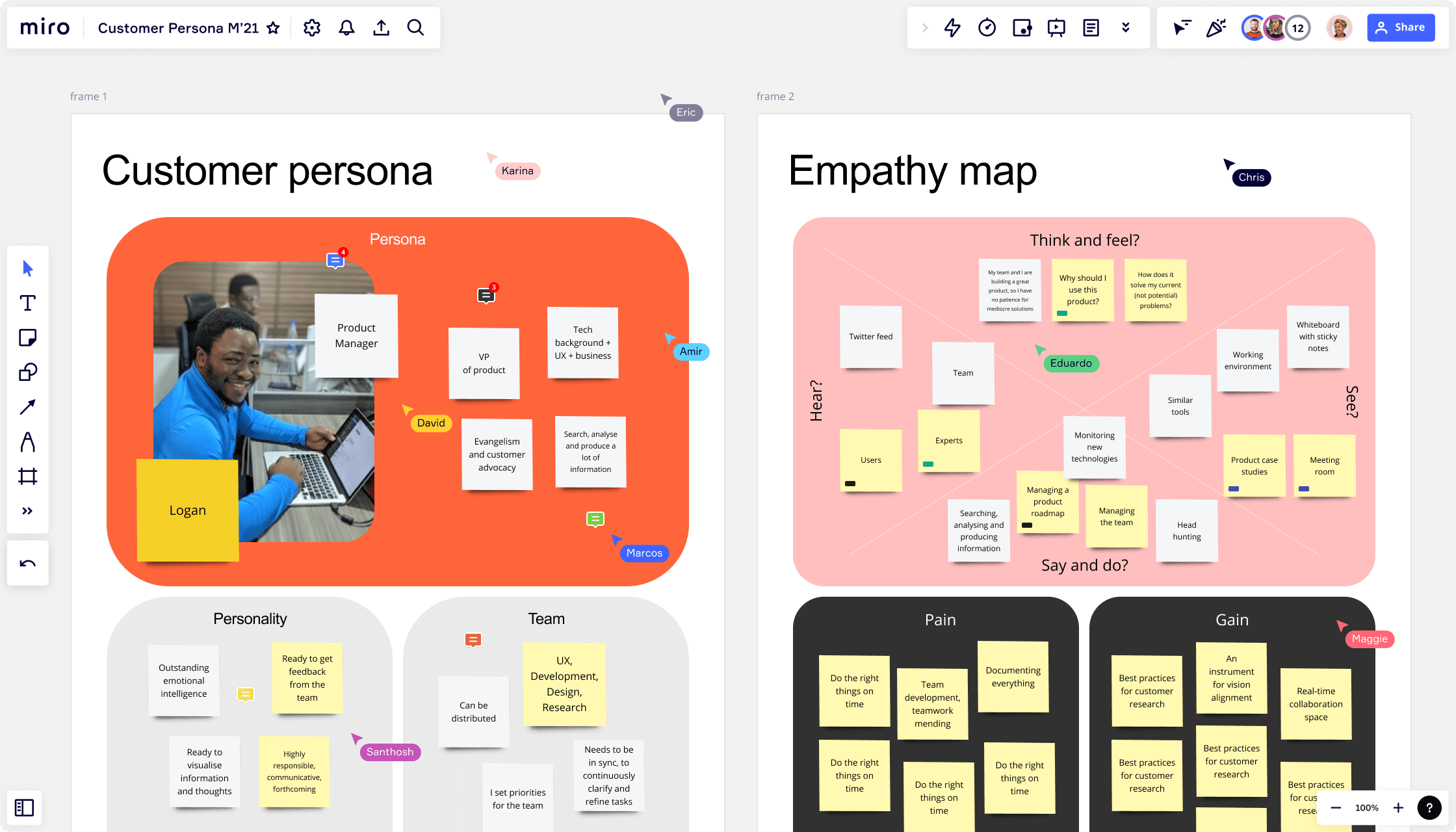Open the comments panel icon
Screen dimensions: 1456x832
click(1091, 27)
